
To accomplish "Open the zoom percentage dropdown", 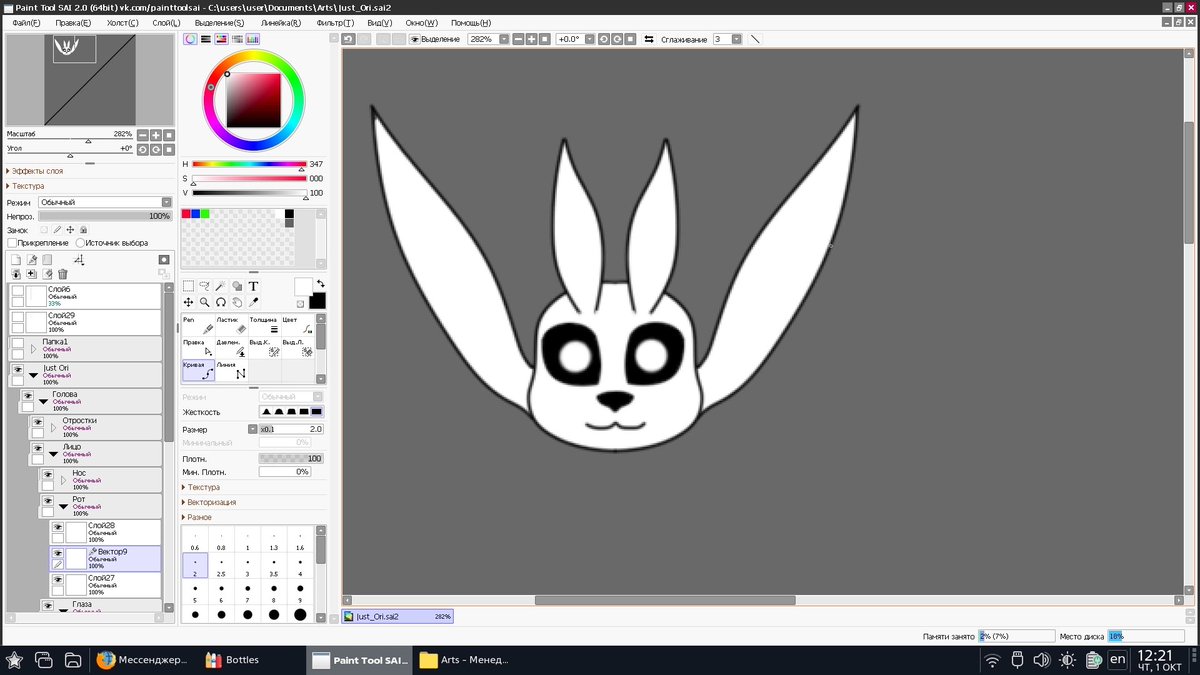I will pos(504,39).
